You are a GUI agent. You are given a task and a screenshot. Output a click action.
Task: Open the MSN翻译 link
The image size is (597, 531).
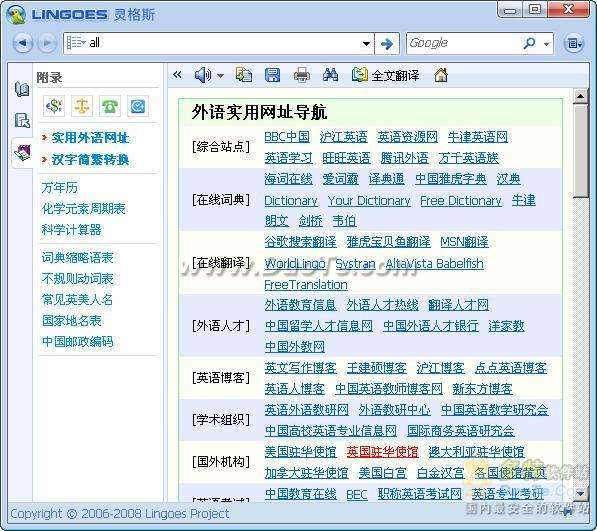(464, 242)
